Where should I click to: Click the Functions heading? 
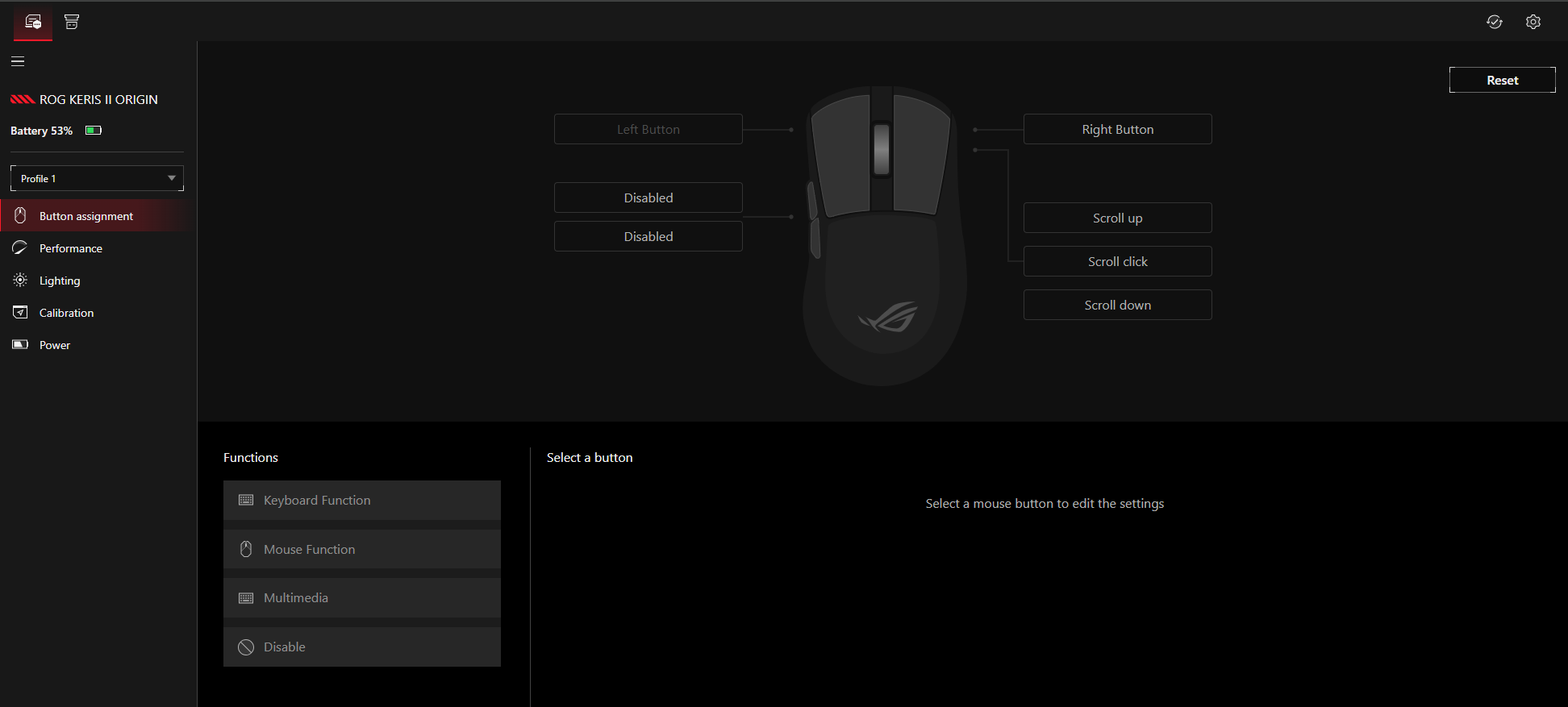[251, 457]
